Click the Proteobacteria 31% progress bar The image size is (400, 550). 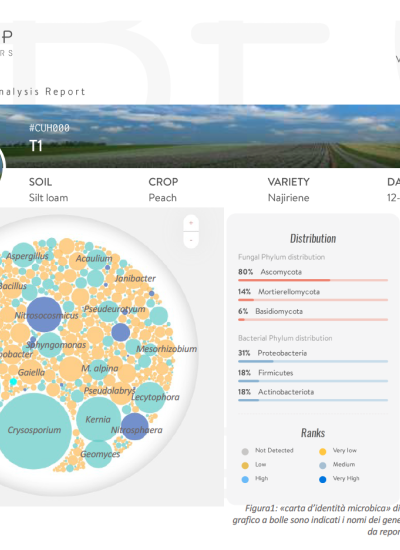point(313,361)
